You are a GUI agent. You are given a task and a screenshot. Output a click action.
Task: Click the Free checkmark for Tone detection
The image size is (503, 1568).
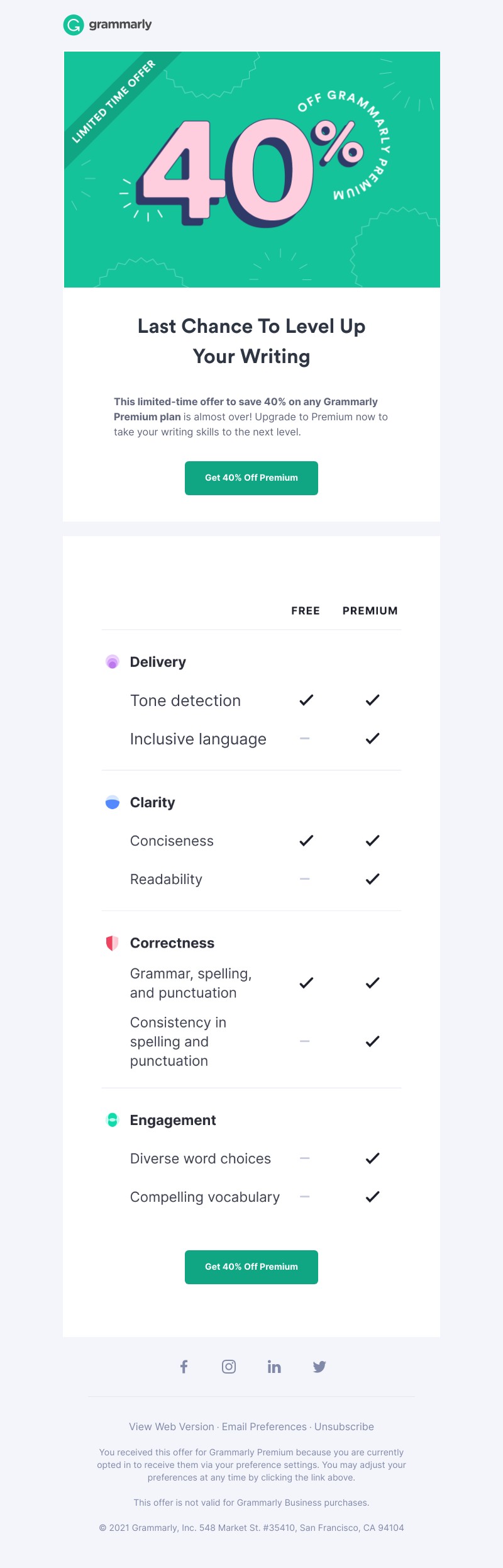(306, 700)
